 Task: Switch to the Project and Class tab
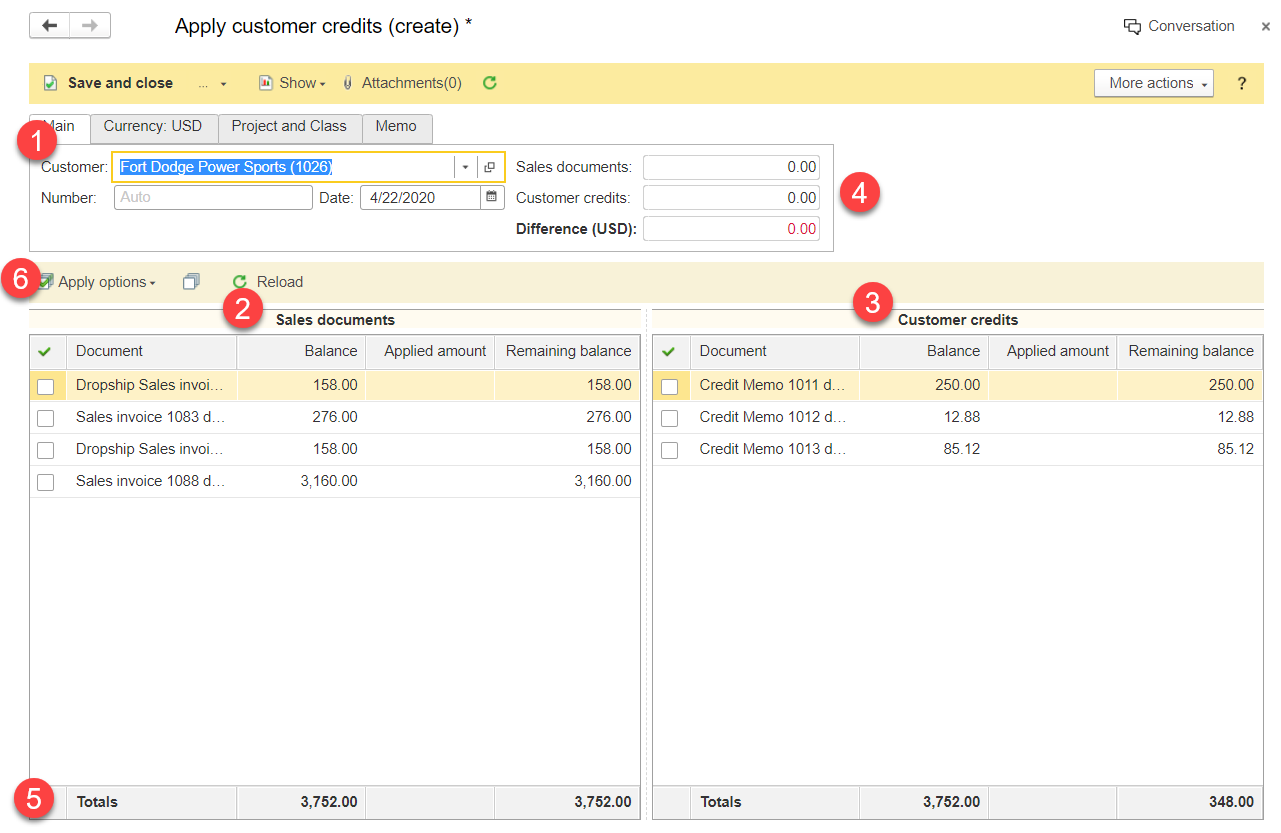tap(289, 127)
